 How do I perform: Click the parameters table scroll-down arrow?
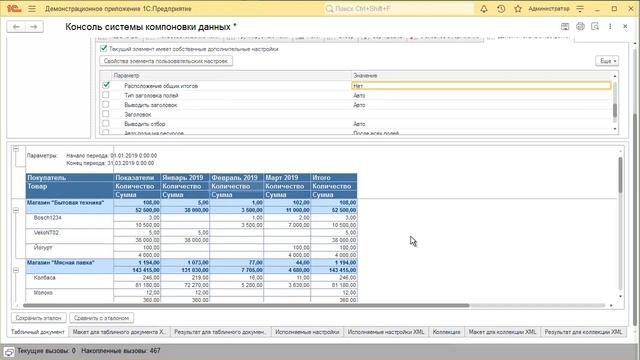615,129
